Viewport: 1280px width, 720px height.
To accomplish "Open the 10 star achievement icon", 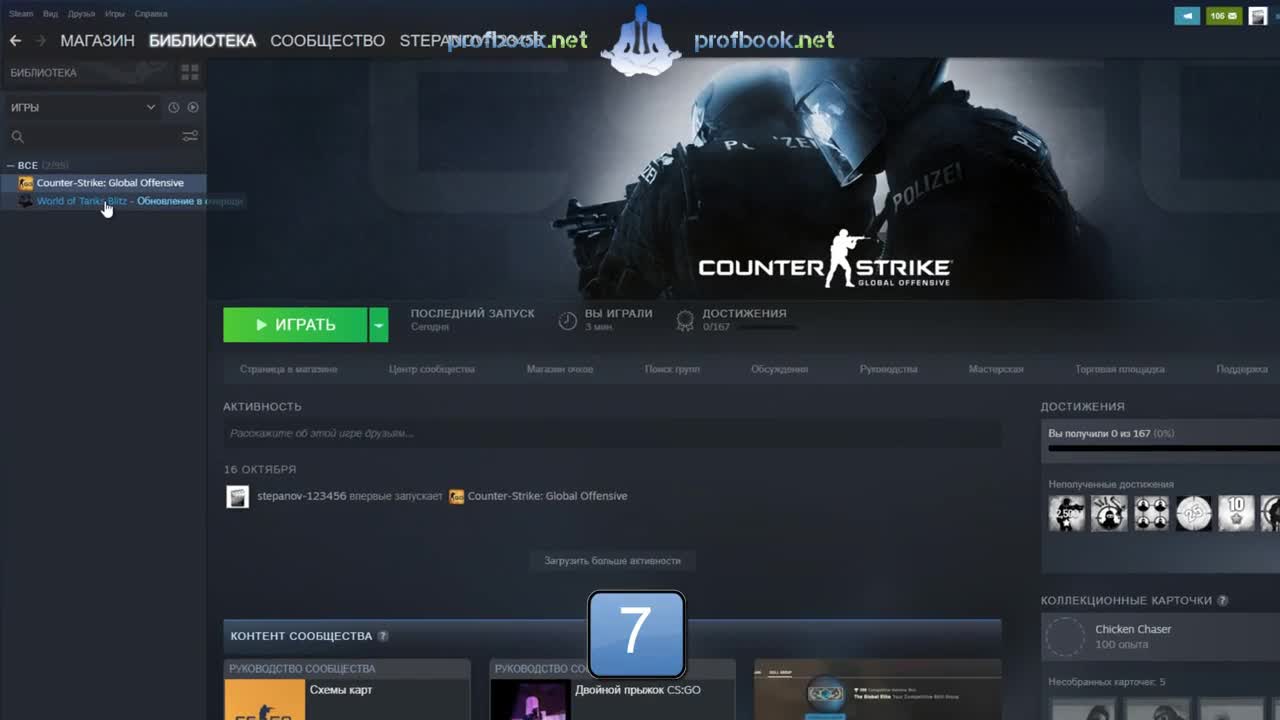I will tap(1236, 513).
